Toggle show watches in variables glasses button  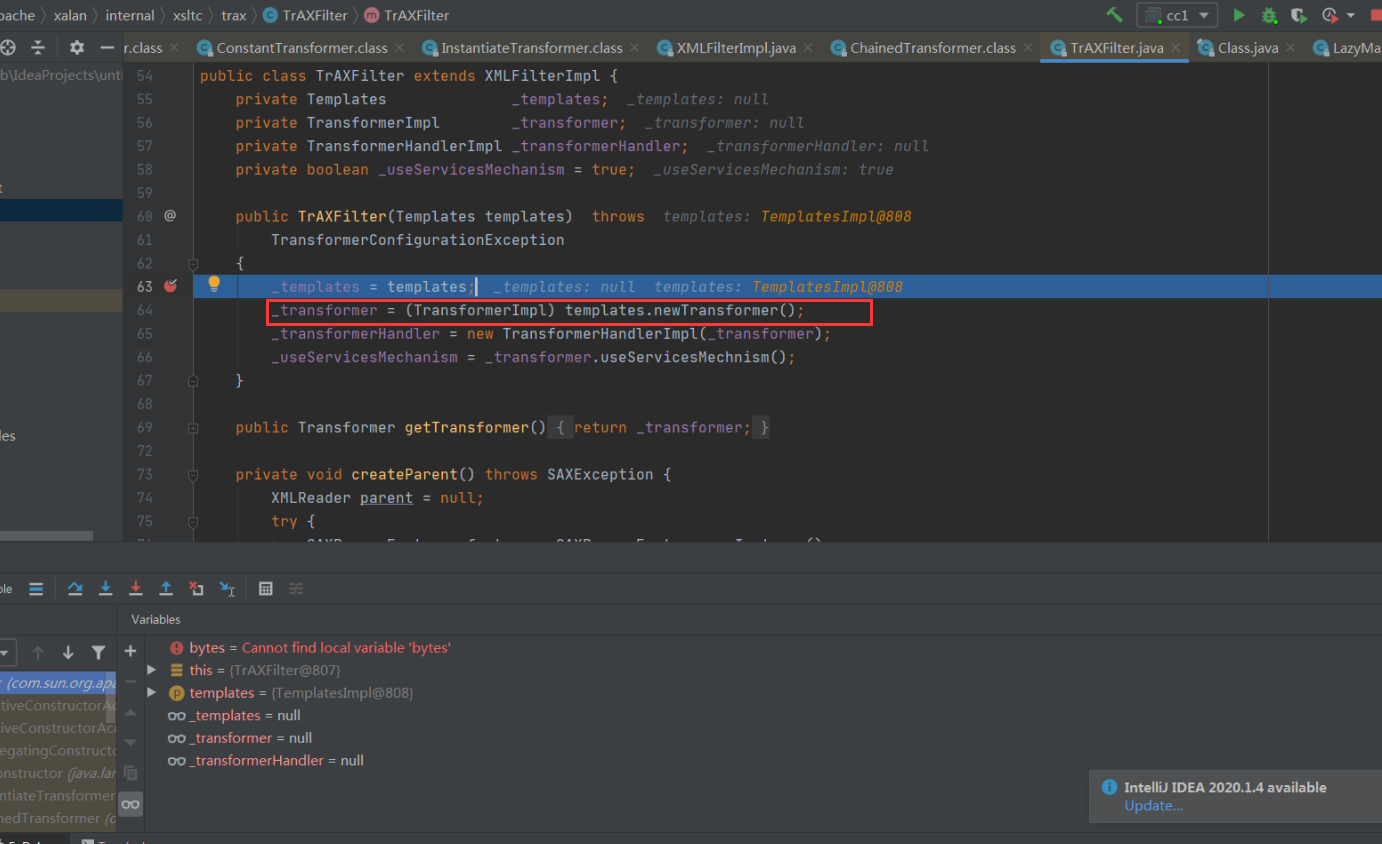click(130, 804)
